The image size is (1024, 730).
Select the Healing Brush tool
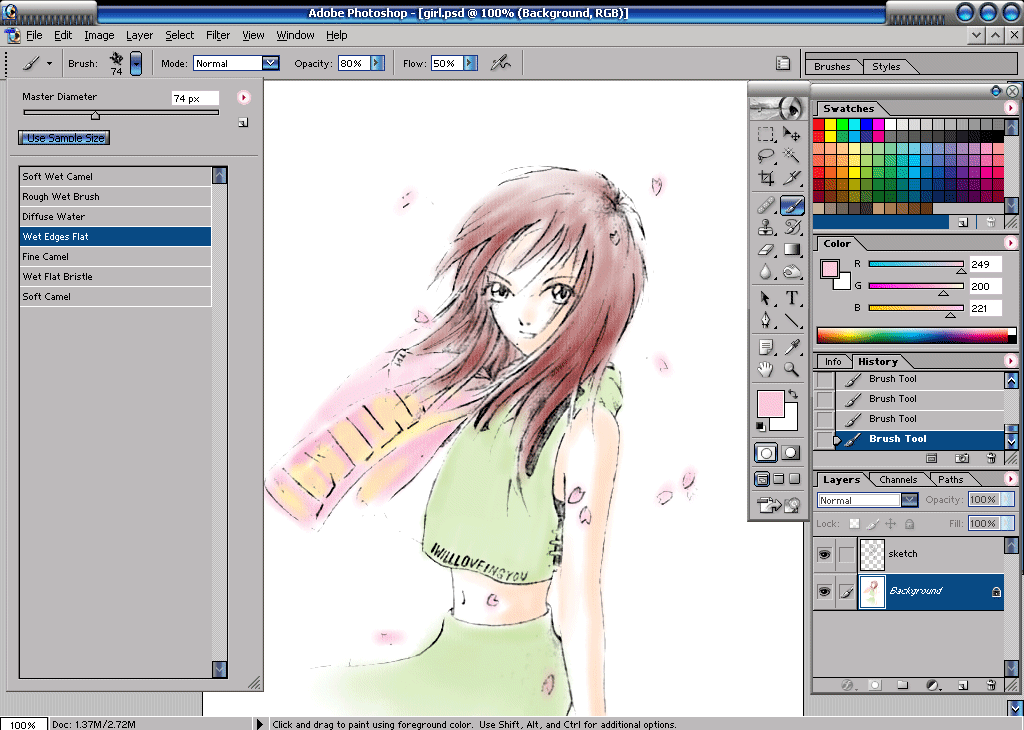pos(766,206)
